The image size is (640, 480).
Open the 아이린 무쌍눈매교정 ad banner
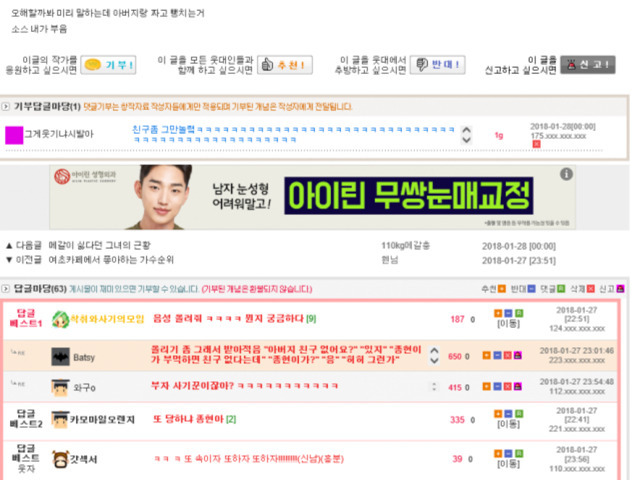coord(313,197)
